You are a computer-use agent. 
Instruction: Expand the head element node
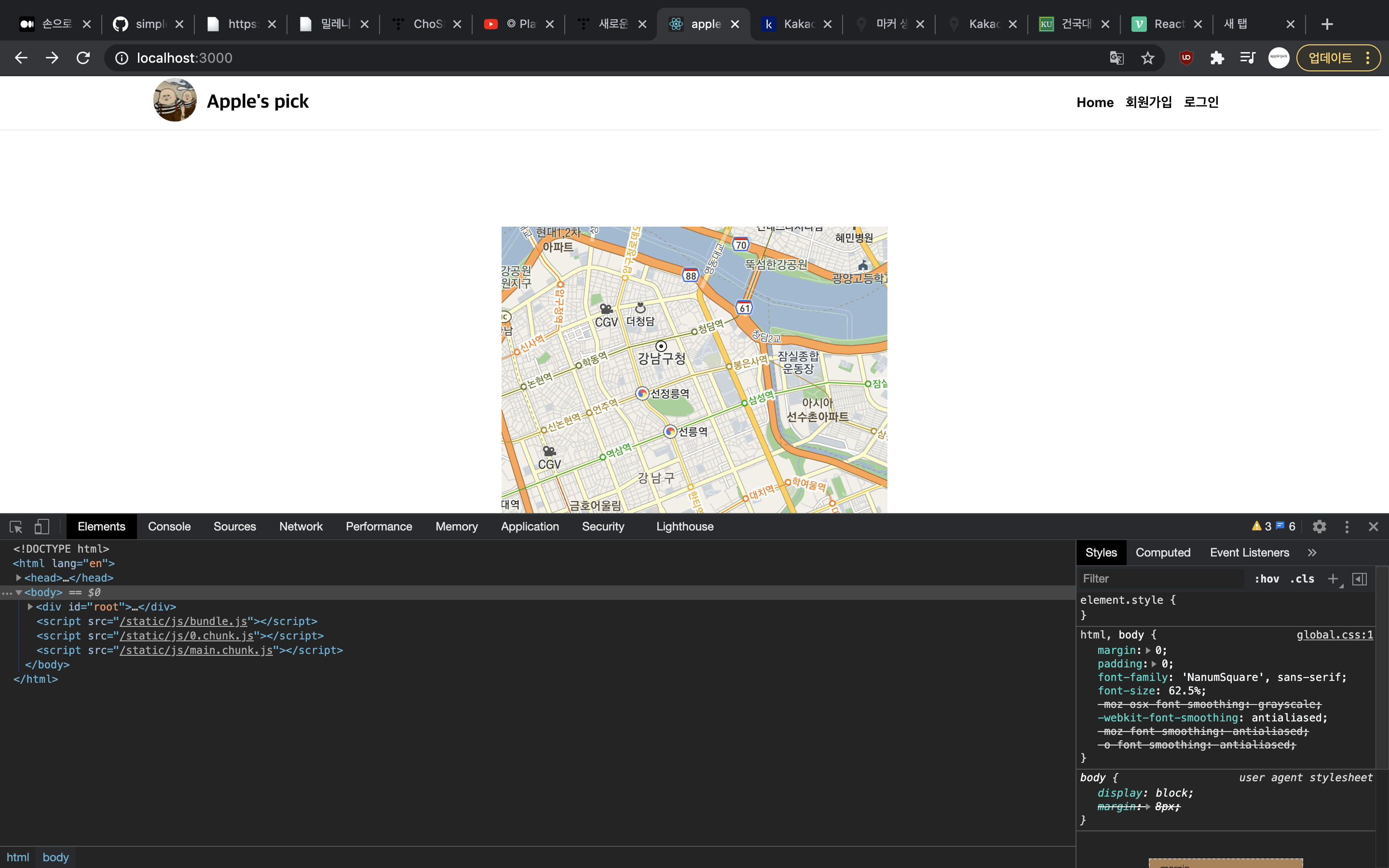click(x=18, y=578)
